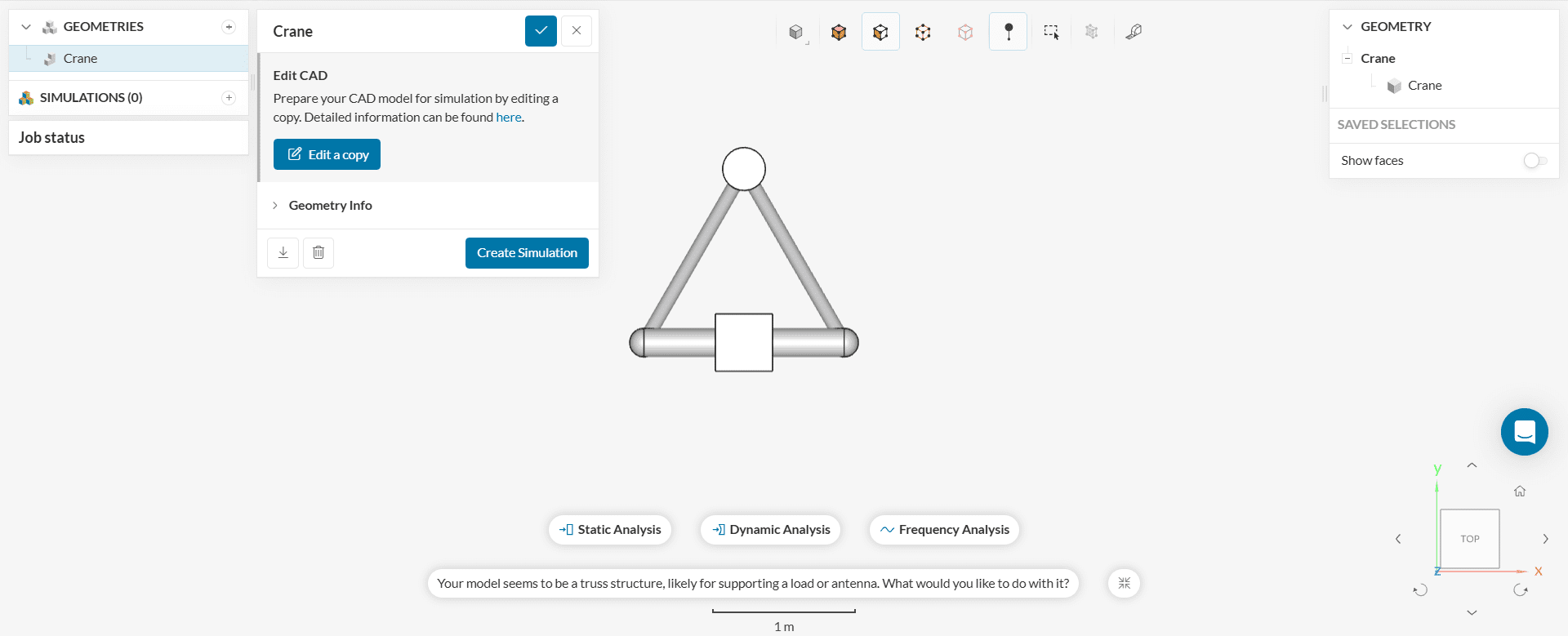Reset view with the home icon
The width and height of the screenshot is (1568, 636).
[1520, 491]
